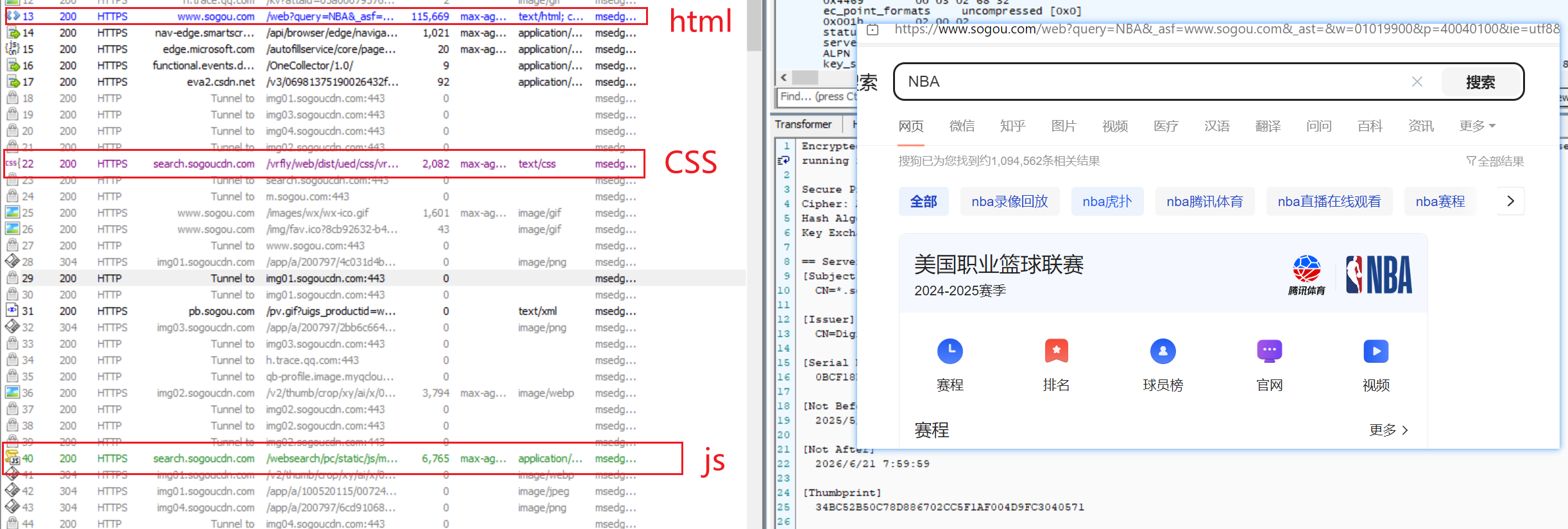Open the Transformer inspector tab

[803, 125]
